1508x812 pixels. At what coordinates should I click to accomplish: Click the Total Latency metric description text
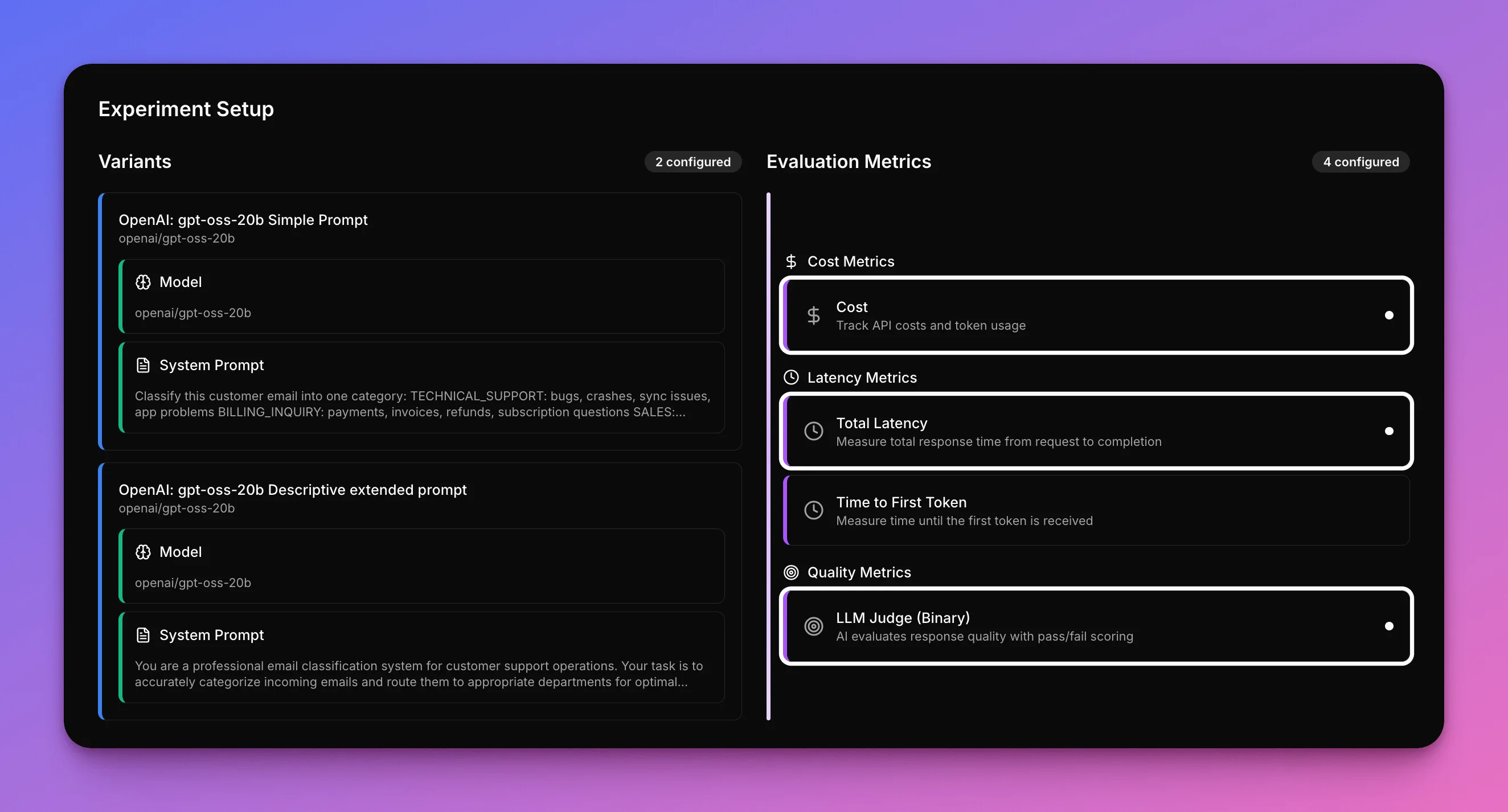pos(998,442)
